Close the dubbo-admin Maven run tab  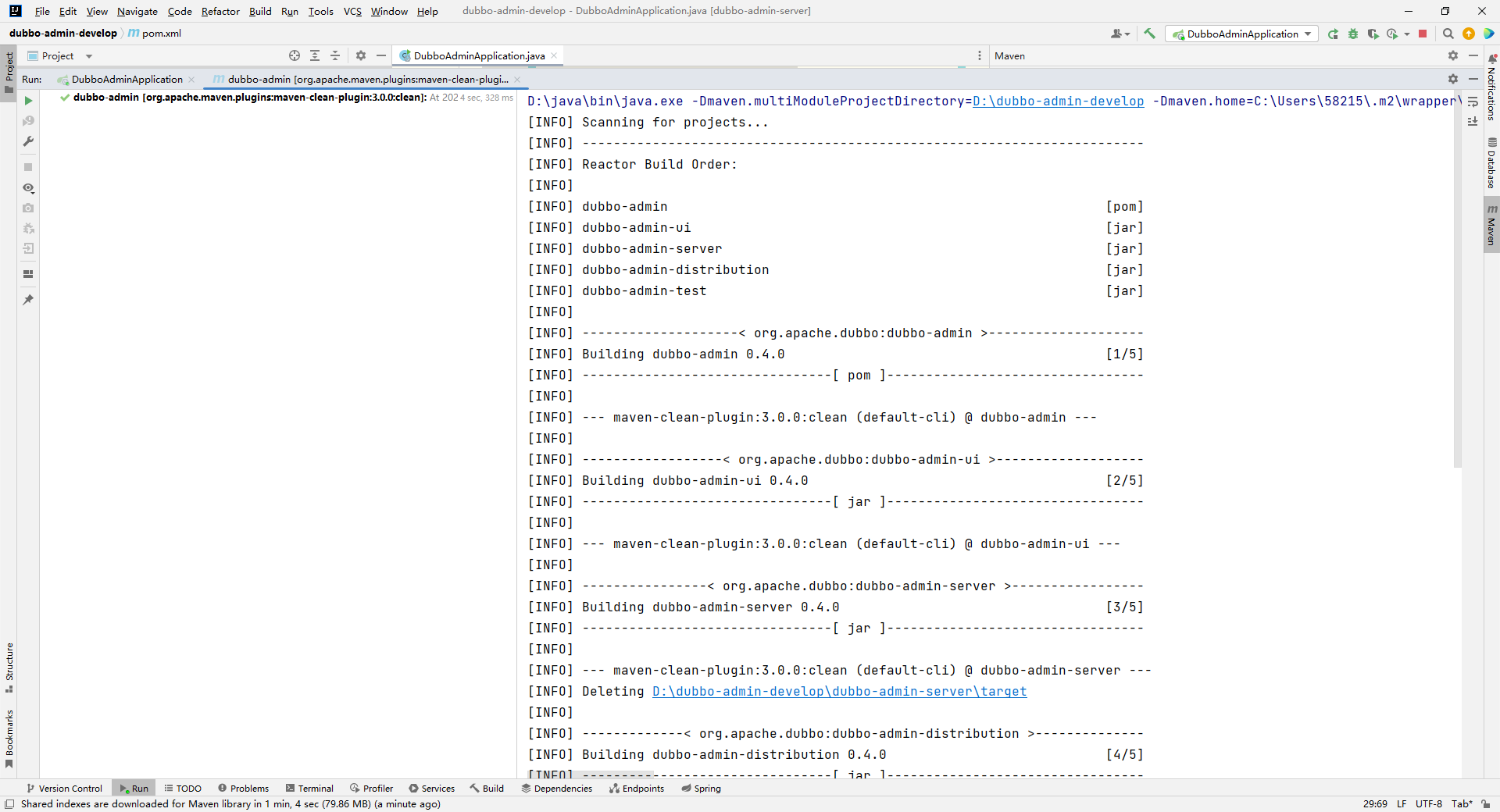pos(517,79)
